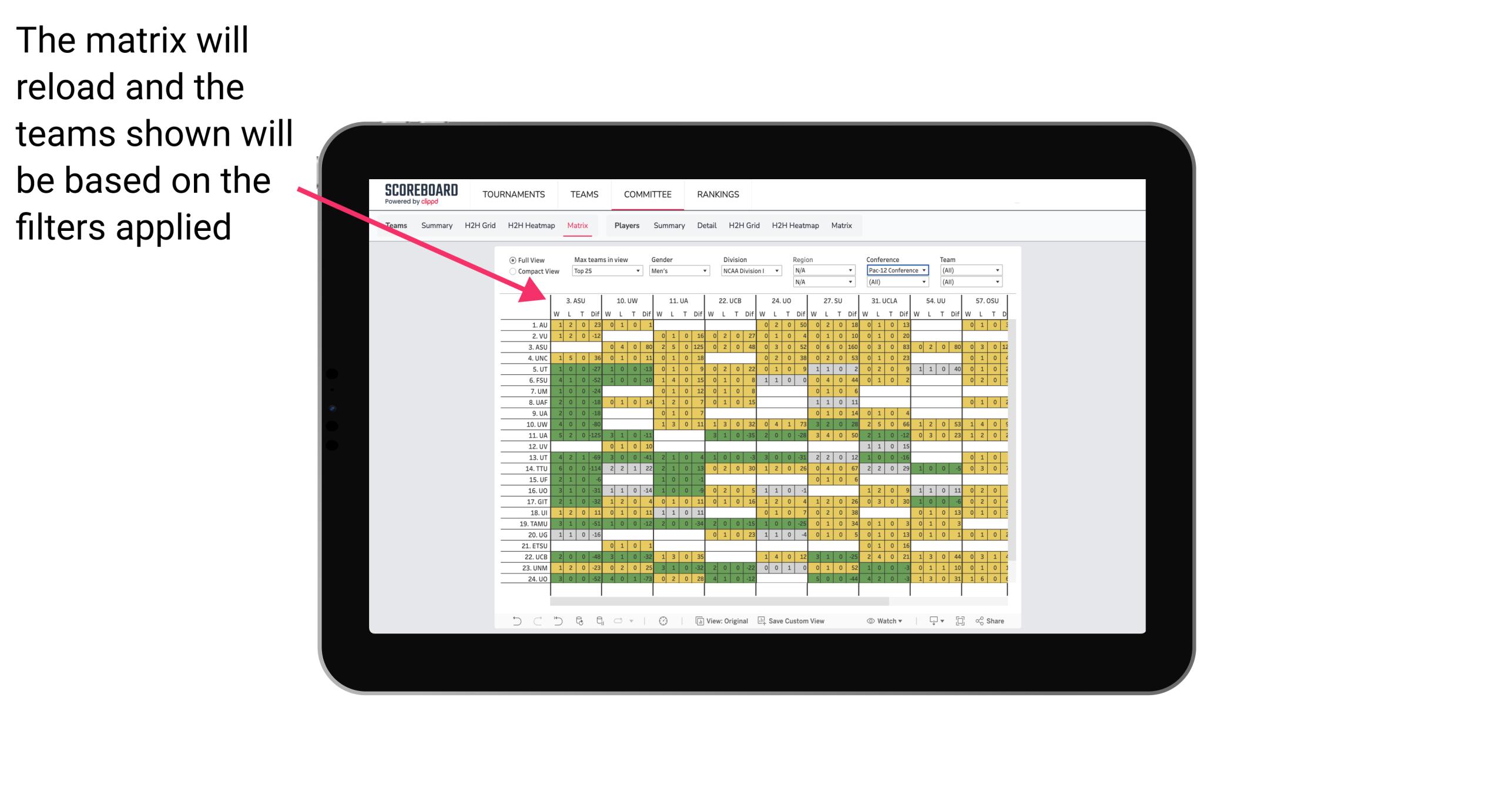1509x812 pixels.
Task: Click the TOURNAMENTS menu item
Action: [x=512, y=193]
